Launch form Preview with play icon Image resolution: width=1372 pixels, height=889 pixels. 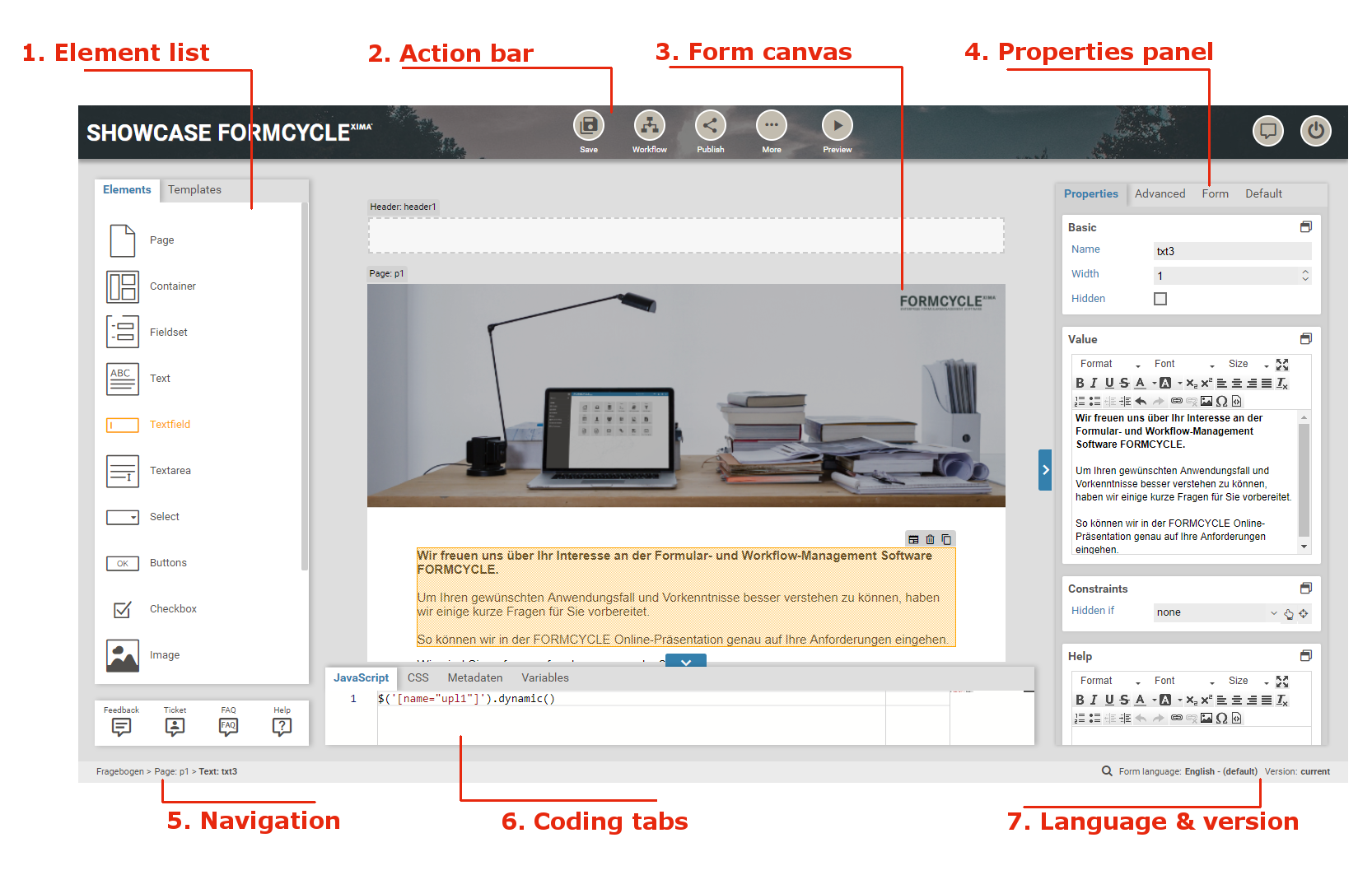point(837,126)
